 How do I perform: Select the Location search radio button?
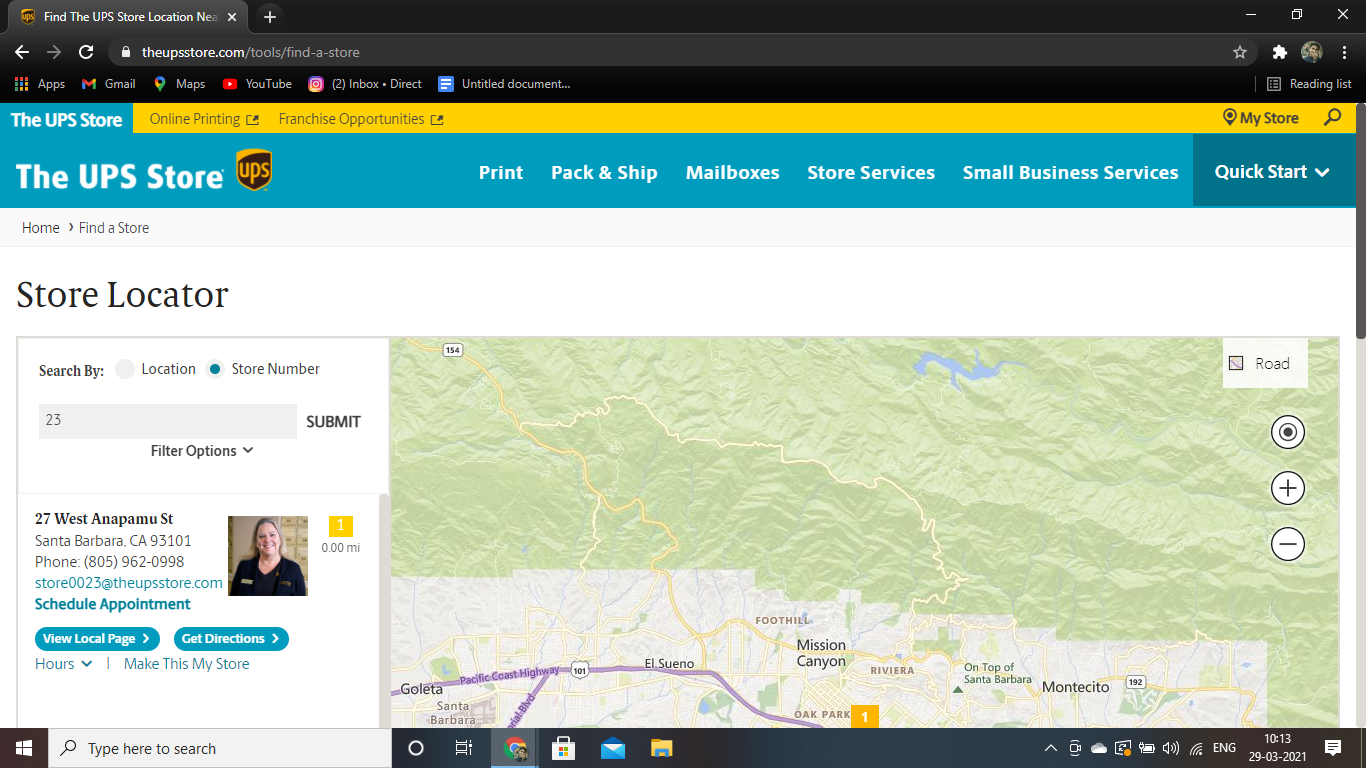[125, 369]
